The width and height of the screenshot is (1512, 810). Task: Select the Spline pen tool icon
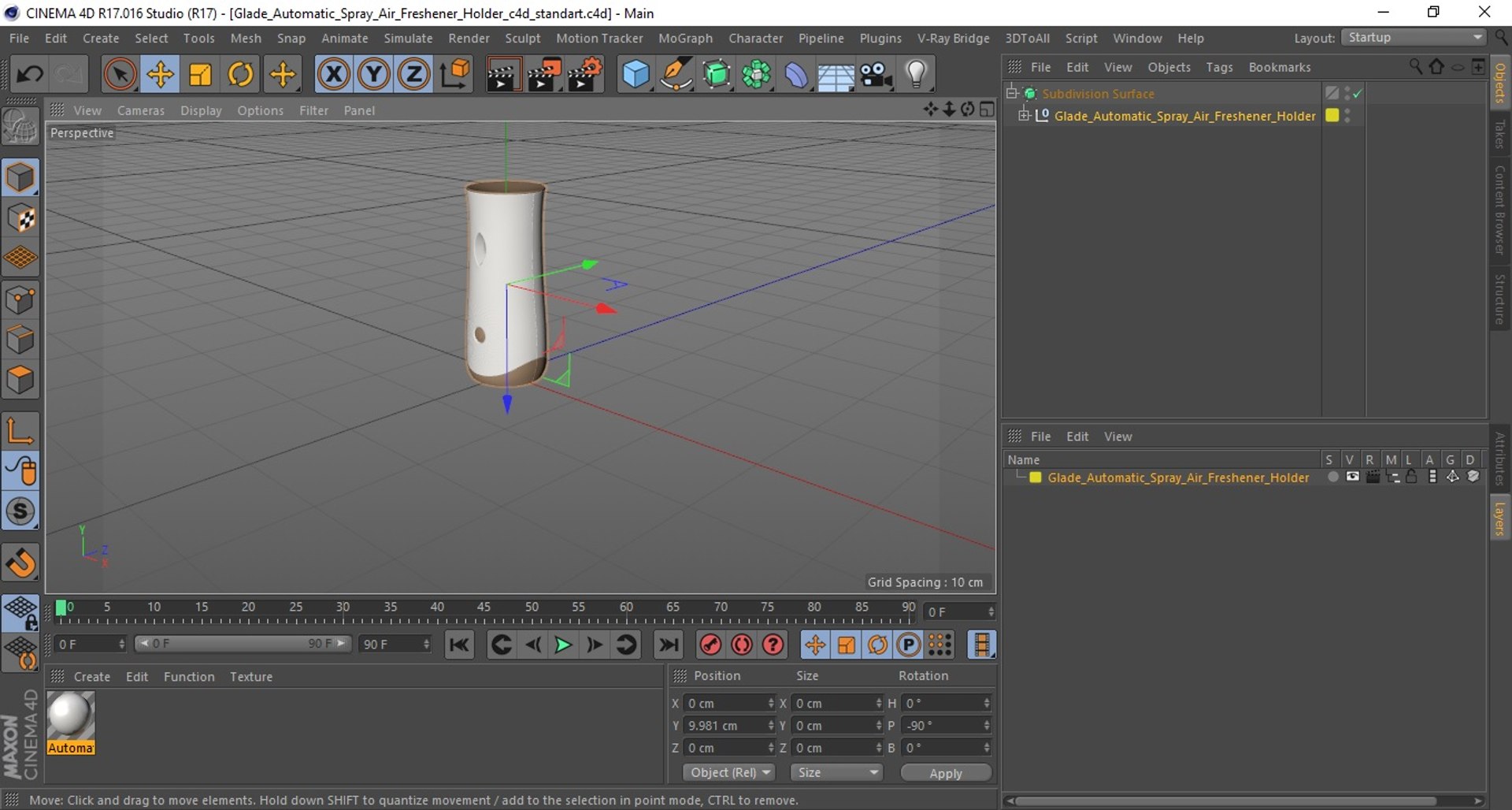coord(676,75)
